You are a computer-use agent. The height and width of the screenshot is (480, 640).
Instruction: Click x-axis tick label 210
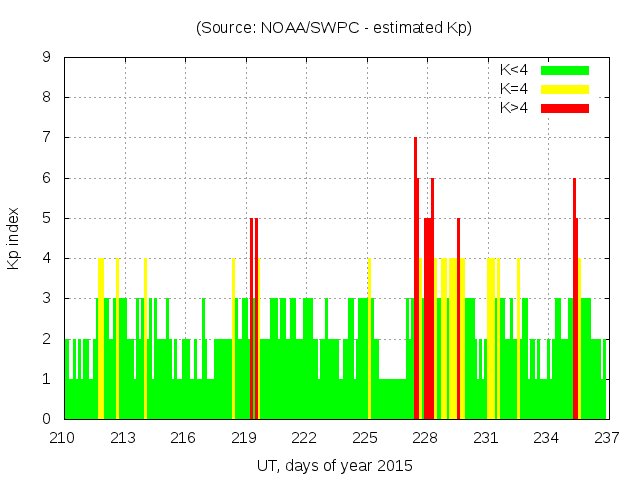64,437
